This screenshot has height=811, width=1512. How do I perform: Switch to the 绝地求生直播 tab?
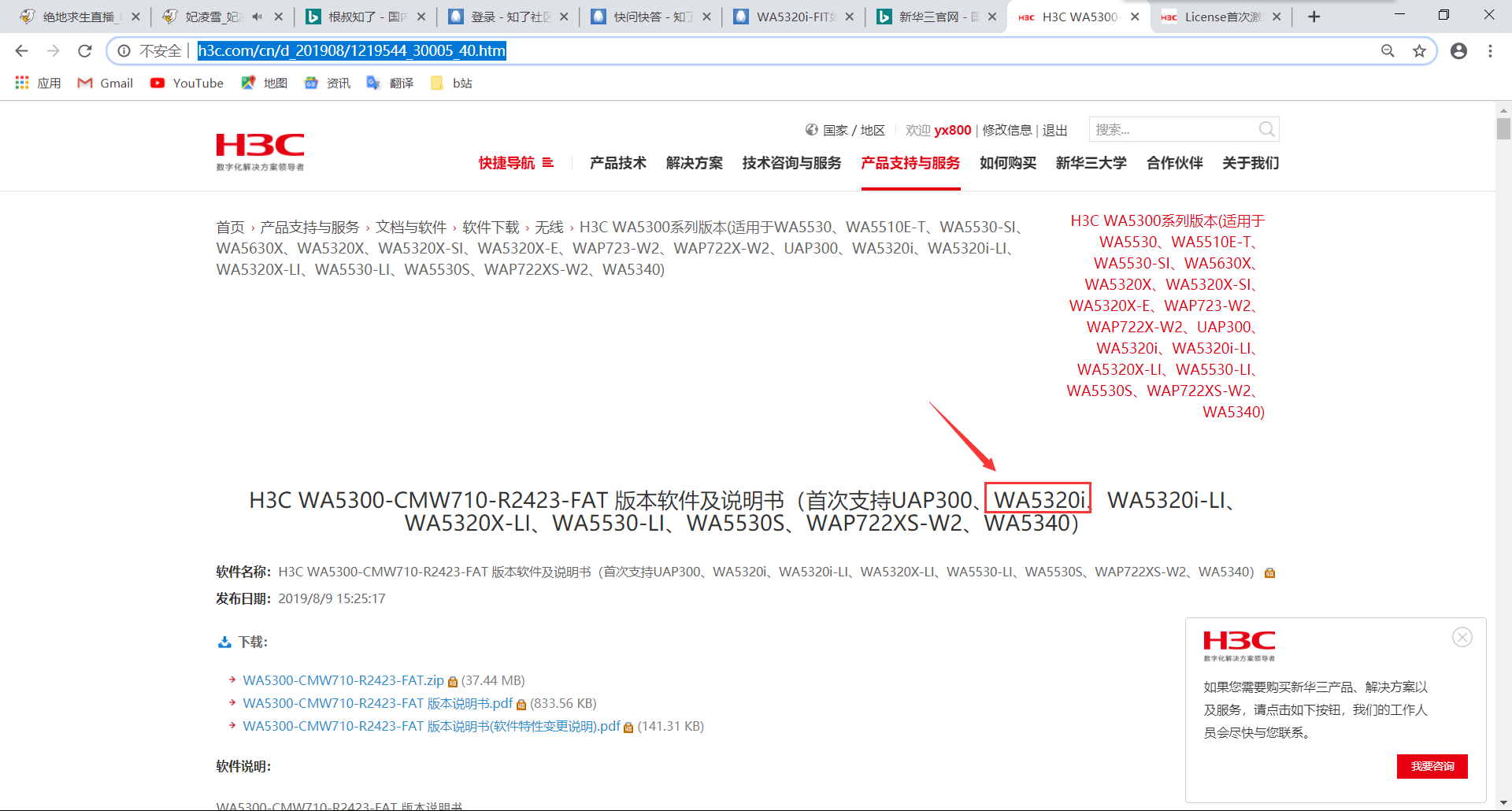(79, 17)
